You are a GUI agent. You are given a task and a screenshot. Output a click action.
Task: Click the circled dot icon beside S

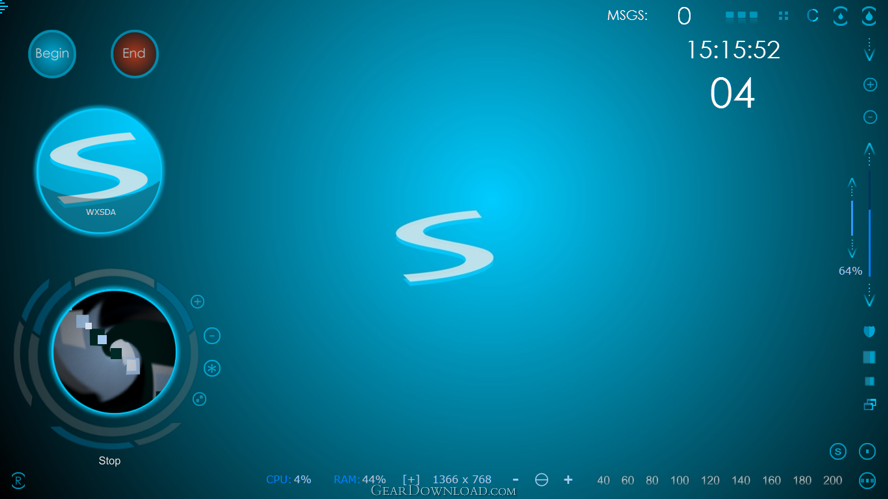867,451
